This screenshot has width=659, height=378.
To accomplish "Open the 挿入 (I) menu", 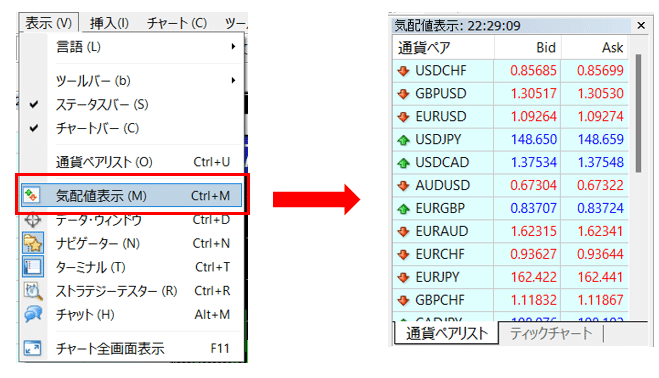I will pos(109,23).
